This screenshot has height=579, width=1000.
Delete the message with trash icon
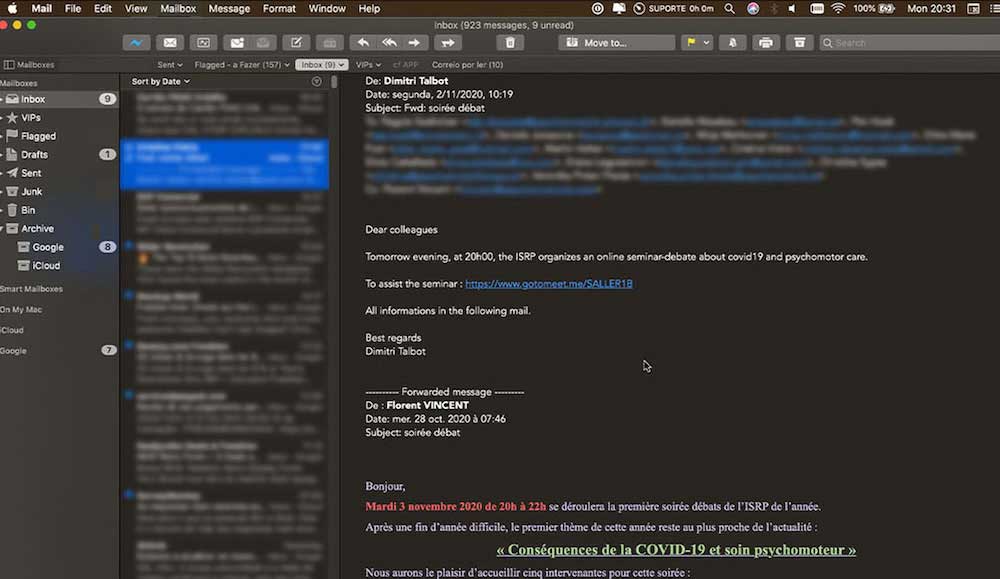[510, 43]
